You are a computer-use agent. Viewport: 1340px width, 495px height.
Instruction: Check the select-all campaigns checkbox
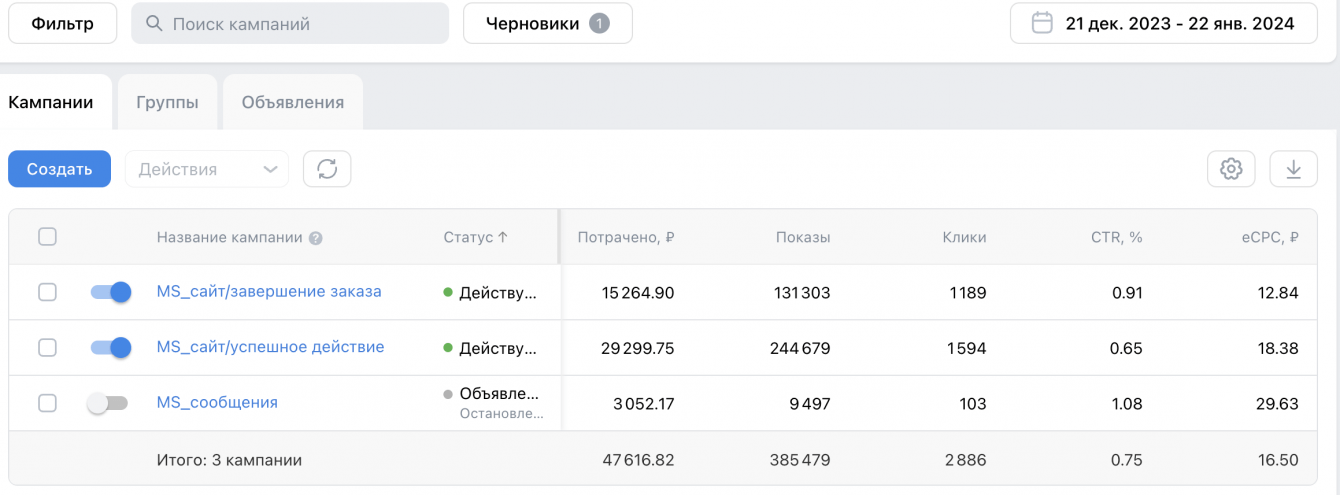(47, 237)
